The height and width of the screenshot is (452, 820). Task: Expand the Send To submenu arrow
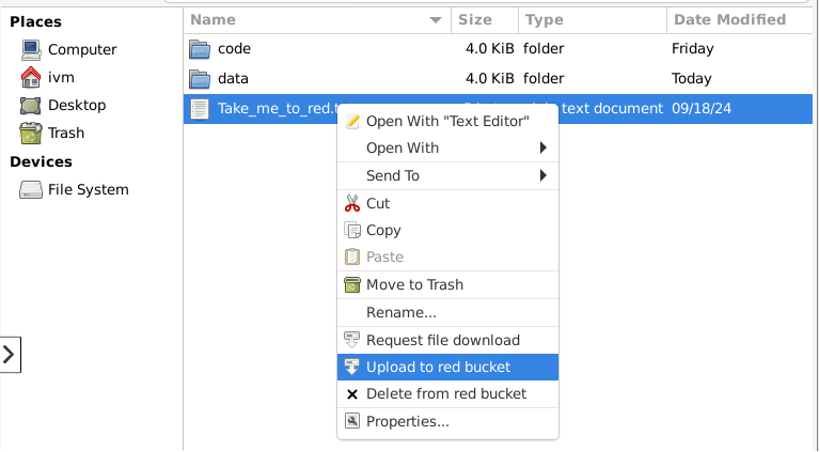(543, 176)
